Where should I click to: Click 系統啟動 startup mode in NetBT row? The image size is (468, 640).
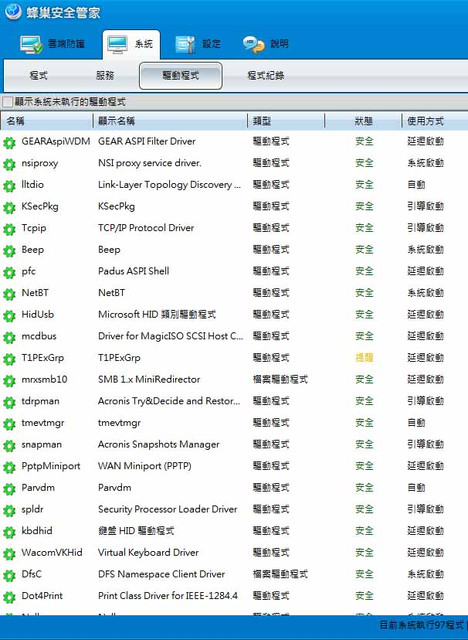point(425,293)
